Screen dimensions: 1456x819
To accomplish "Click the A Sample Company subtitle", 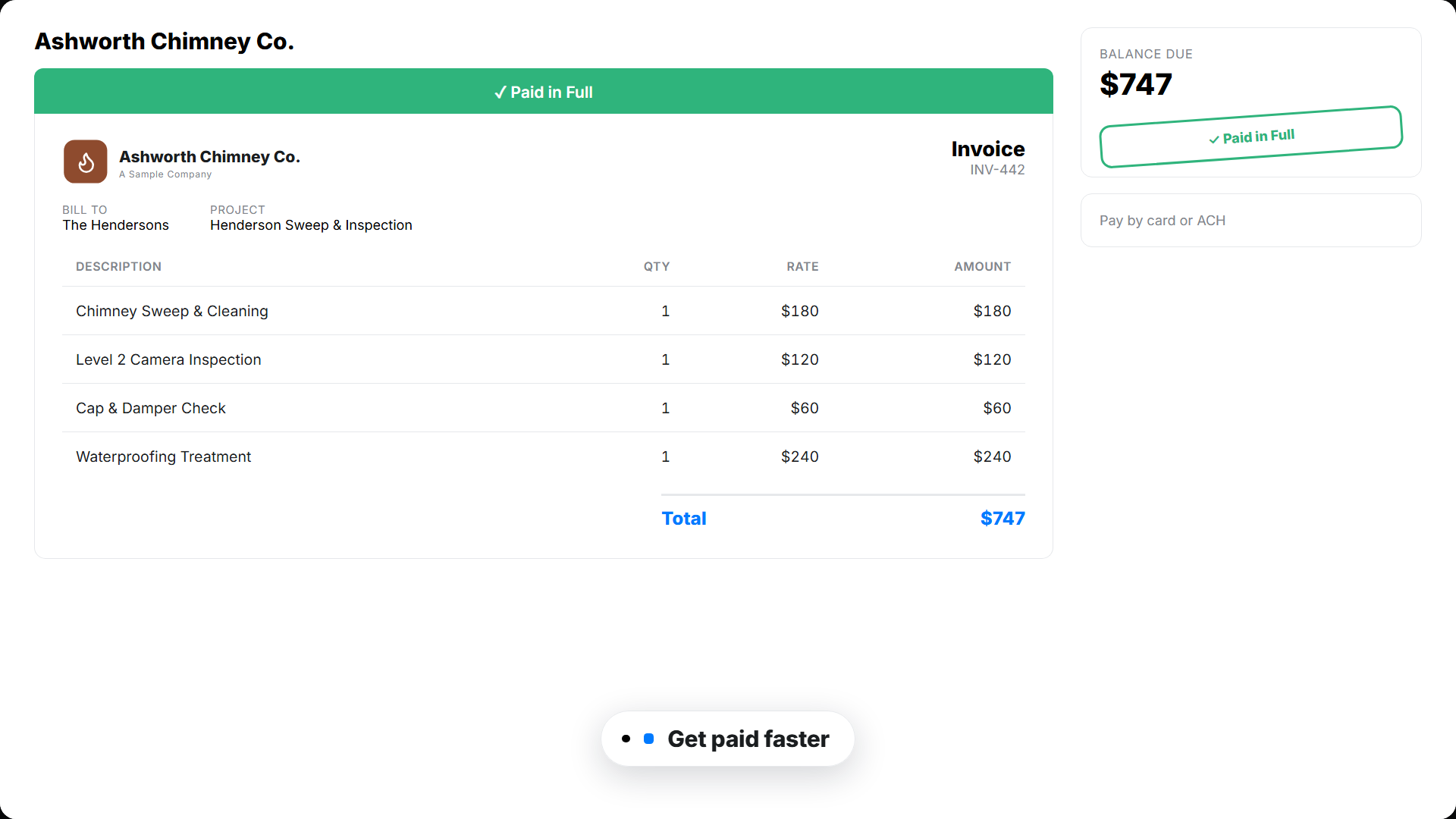I will coord(165,174).
